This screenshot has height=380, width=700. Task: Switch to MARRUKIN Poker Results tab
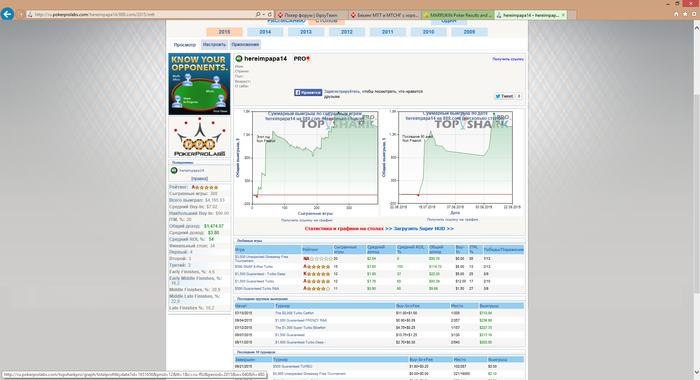tap(458, 15)
